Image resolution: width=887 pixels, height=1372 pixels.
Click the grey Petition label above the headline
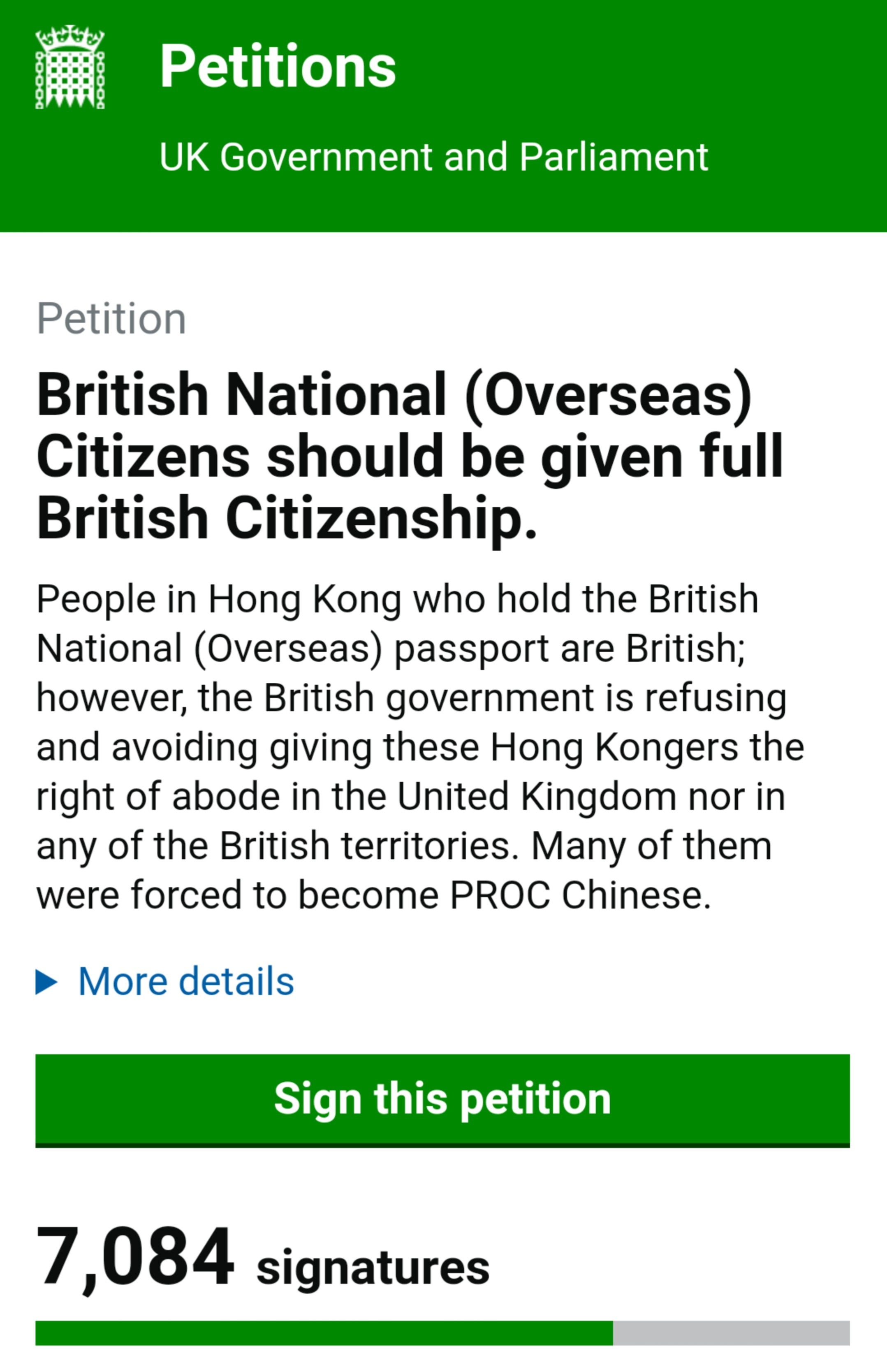111,318
